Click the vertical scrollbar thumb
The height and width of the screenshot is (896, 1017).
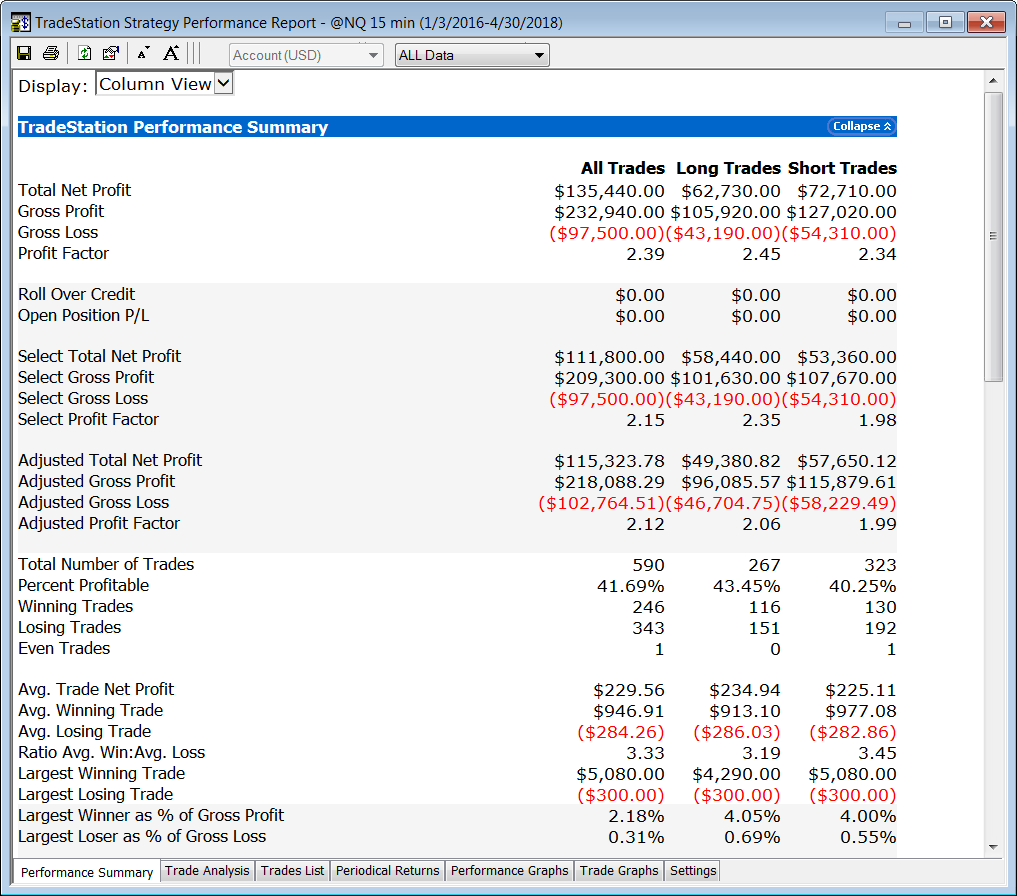(993, 237)
